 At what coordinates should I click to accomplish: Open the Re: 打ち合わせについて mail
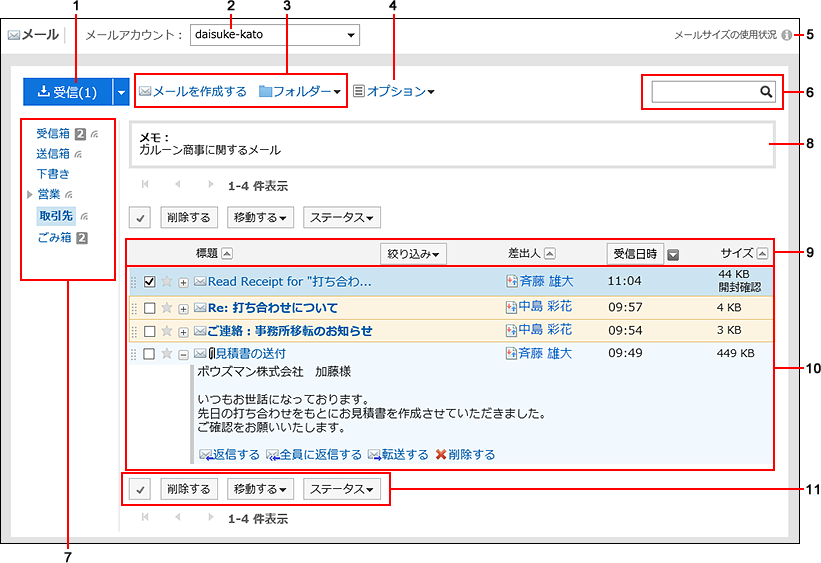point(273,308)
